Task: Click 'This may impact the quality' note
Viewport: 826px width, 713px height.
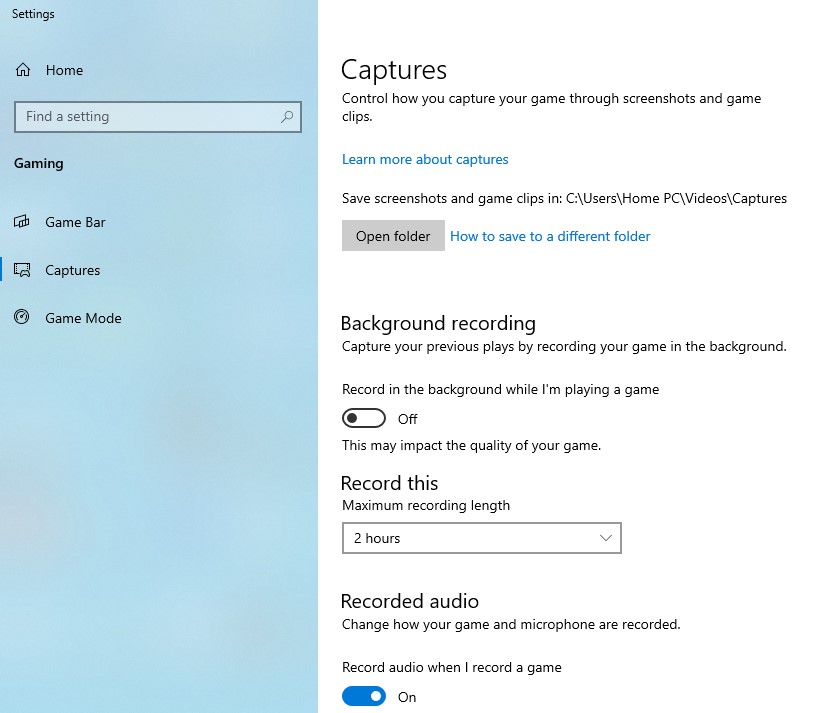Action: 471,445
